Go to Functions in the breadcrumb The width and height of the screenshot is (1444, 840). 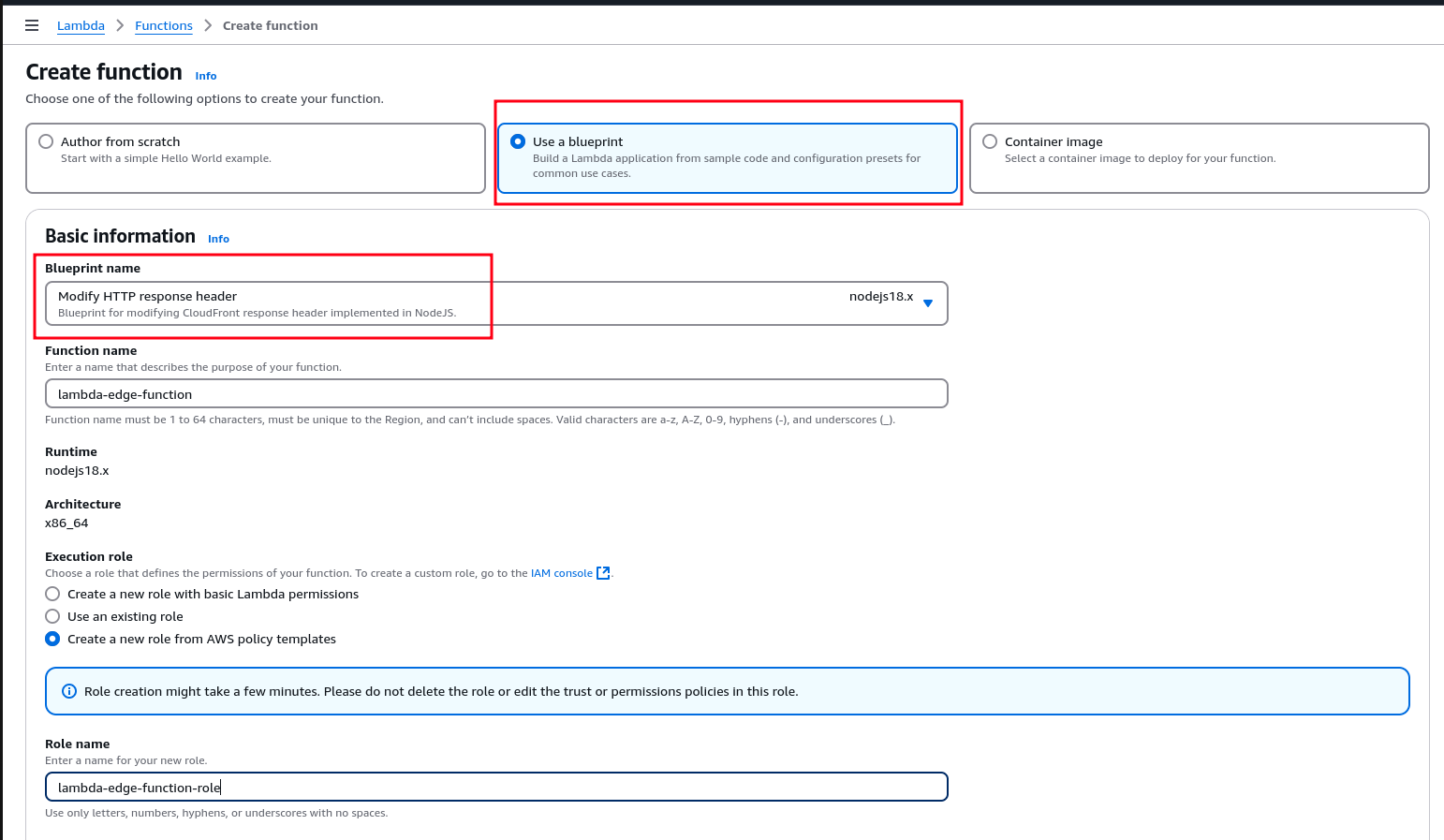(164, 25)
